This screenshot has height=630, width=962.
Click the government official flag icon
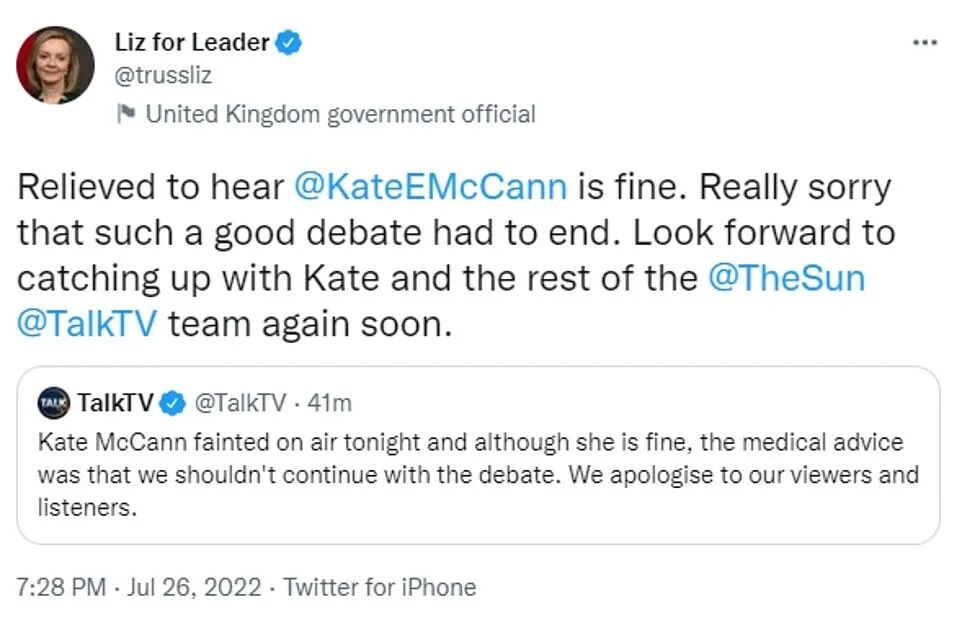pyautogui.click(x=126, y=114)
